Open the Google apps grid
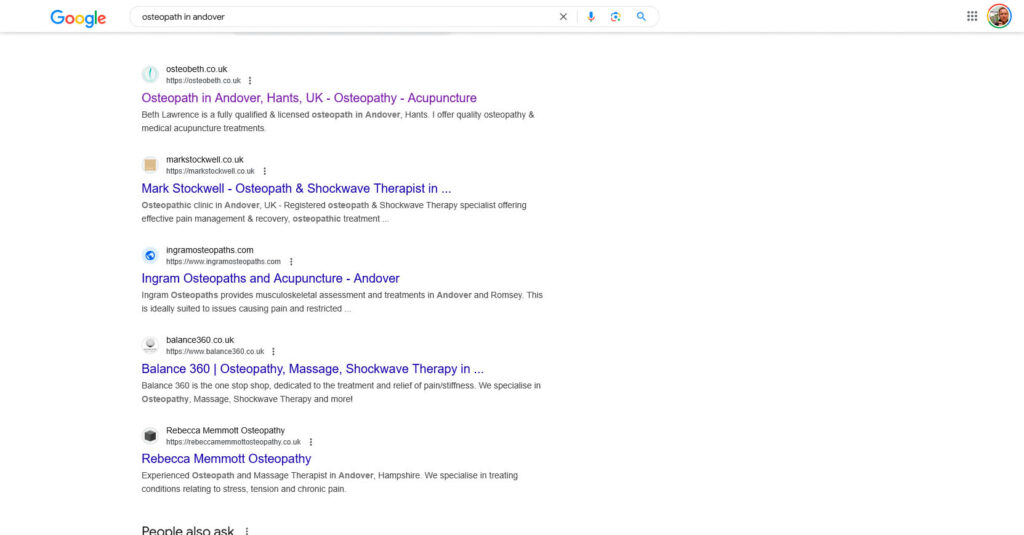 tap(972, 16)
